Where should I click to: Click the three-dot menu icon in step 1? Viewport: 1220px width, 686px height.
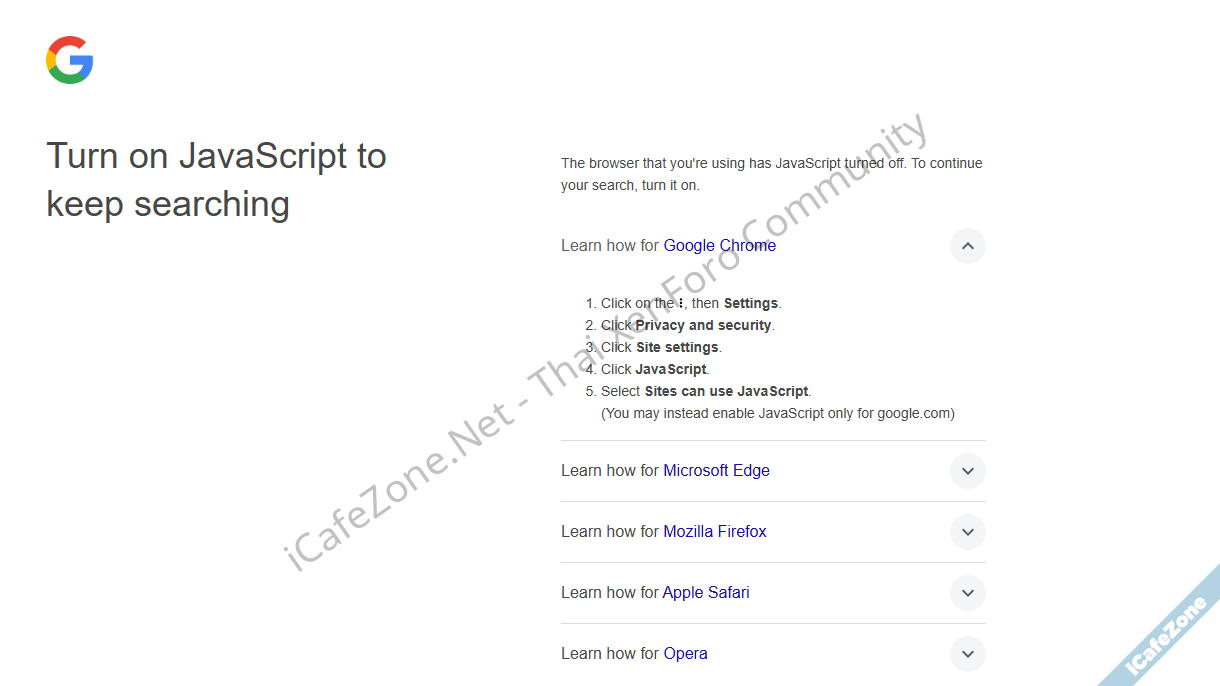[681, 303]
